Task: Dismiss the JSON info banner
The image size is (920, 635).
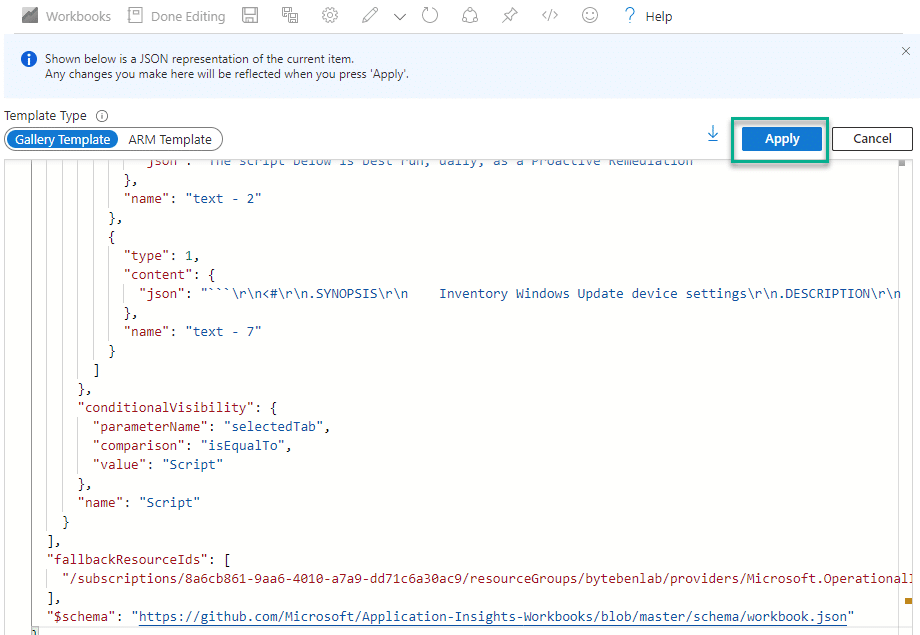Action: coord(906,51)
